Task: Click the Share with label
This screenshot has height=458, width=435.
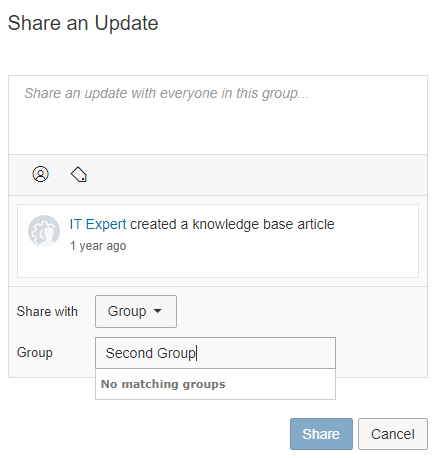Action: click(x=47, y=311)
